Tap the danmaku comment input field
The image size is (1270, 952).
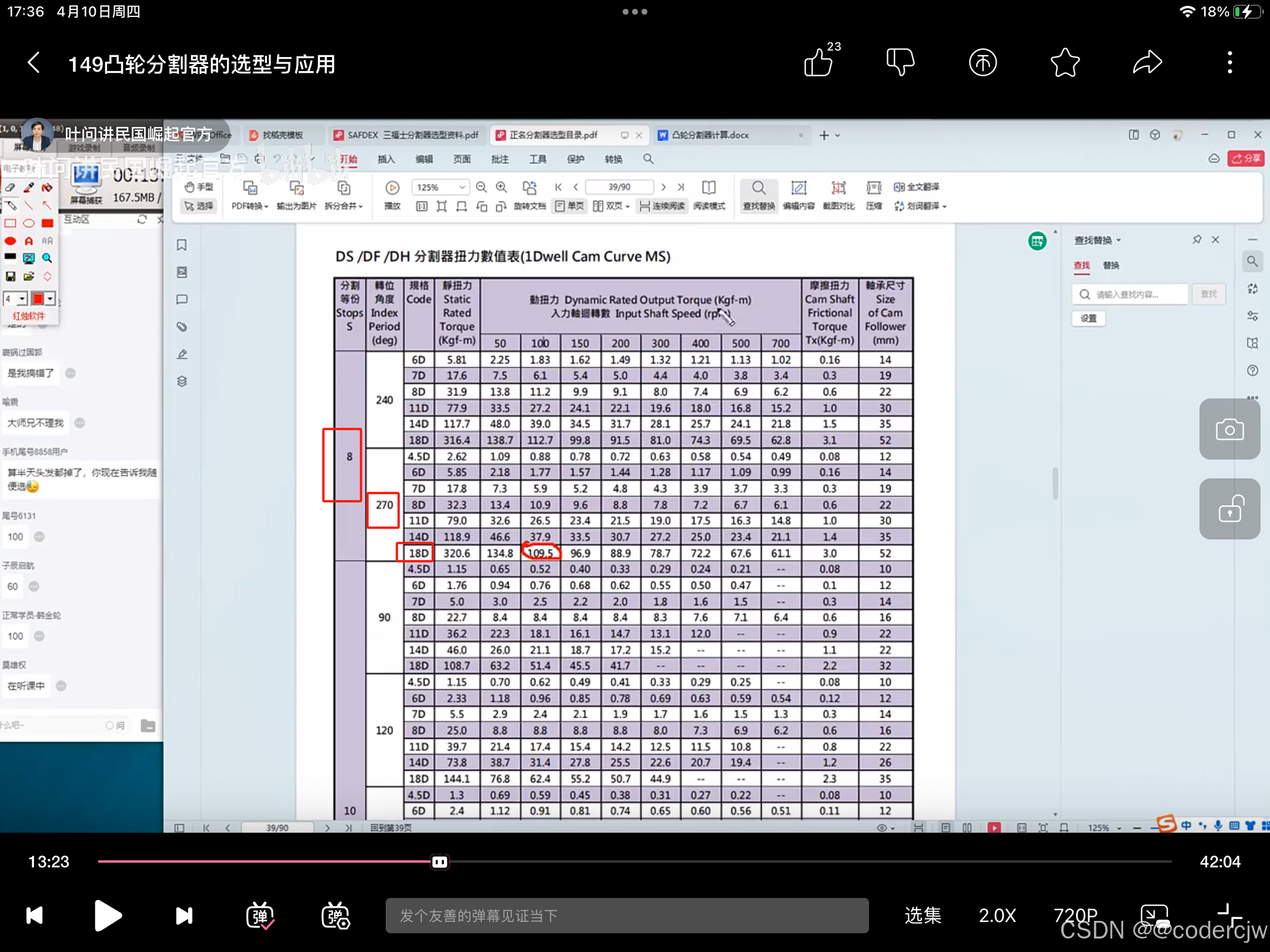[x=627, y=916]
